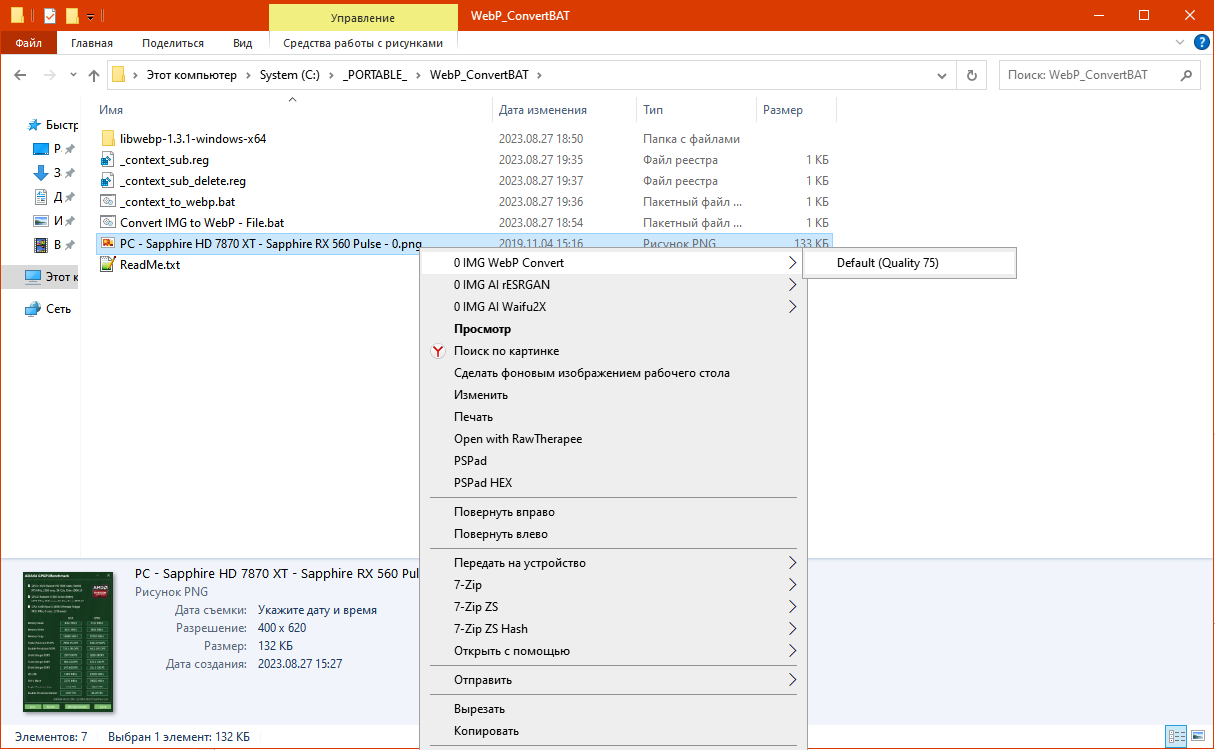Switch to large thumbnails view in status bar
The height and width of the screenshot is (750, 1215).
point(1198,737)
